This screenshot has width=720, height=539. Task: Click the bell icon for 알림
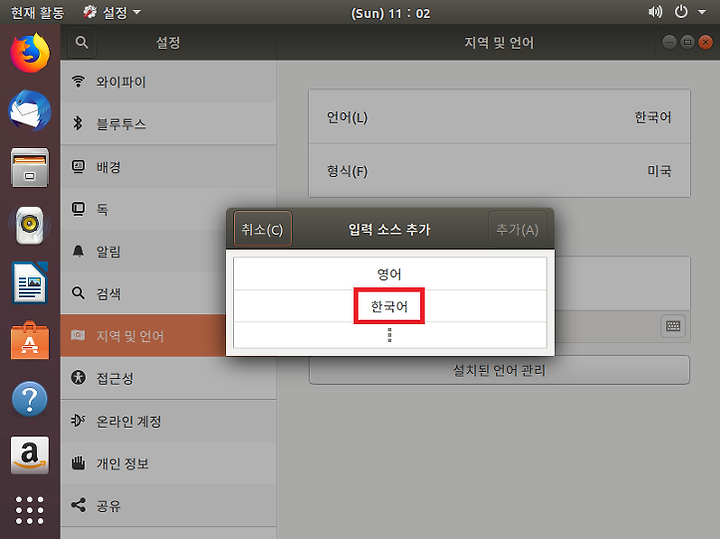click(x=78, y=251)
